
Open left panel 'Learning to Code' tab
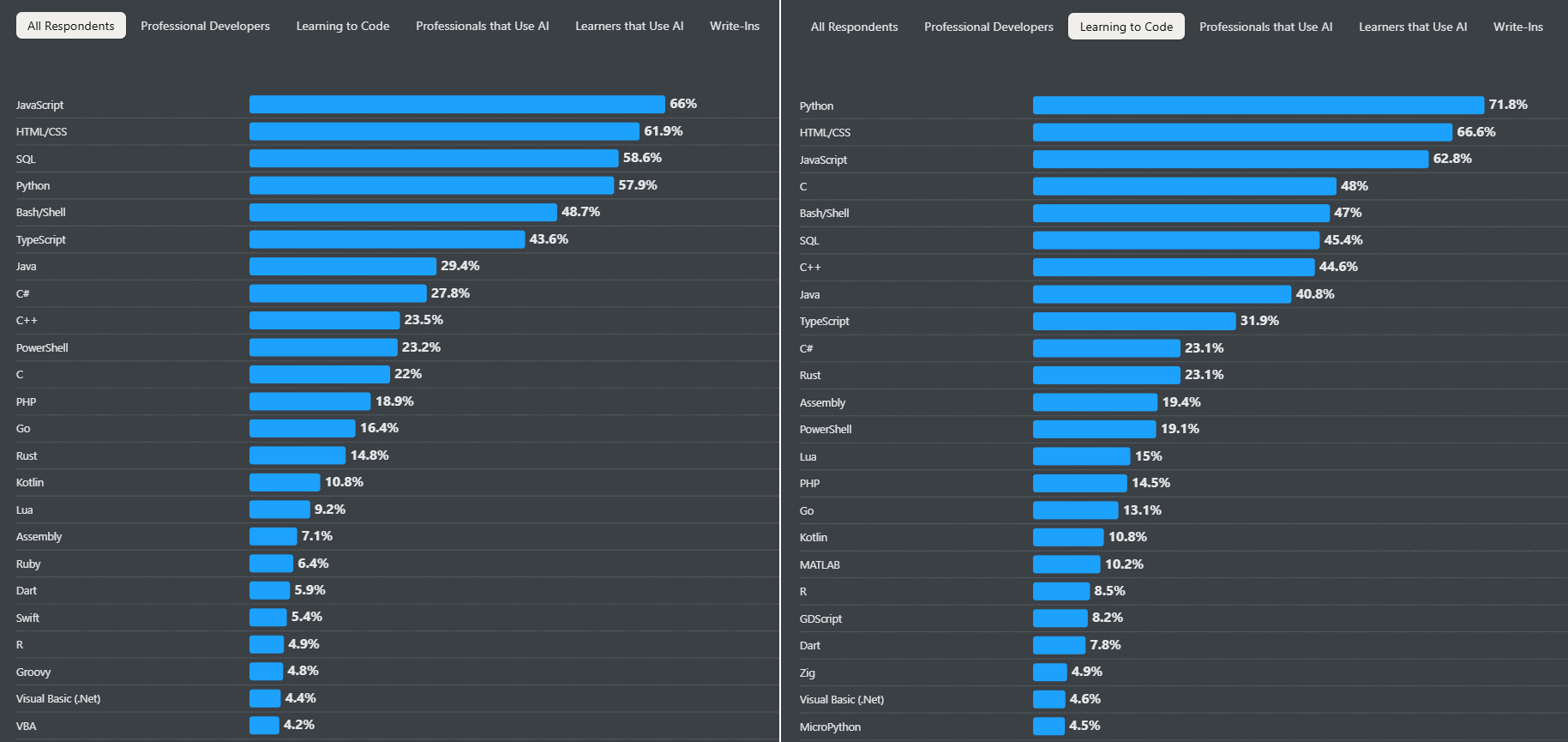[343, 26]
